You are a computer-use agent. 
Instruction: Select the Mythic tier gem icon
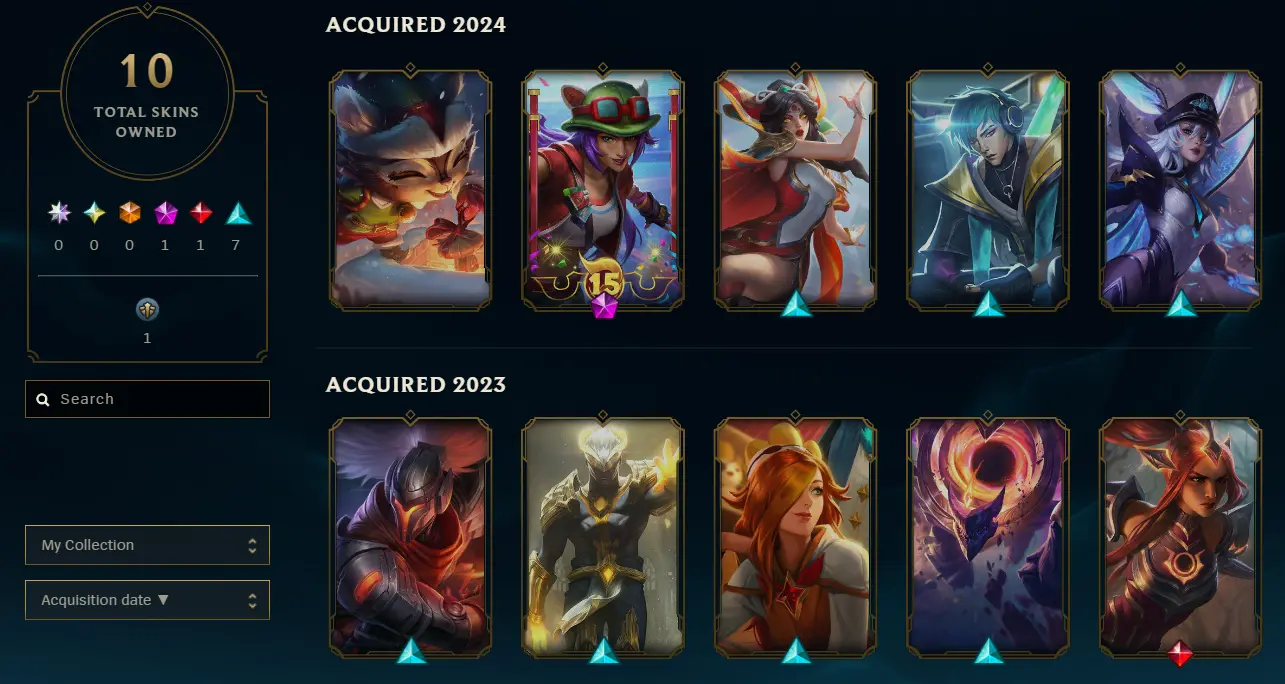94,213
